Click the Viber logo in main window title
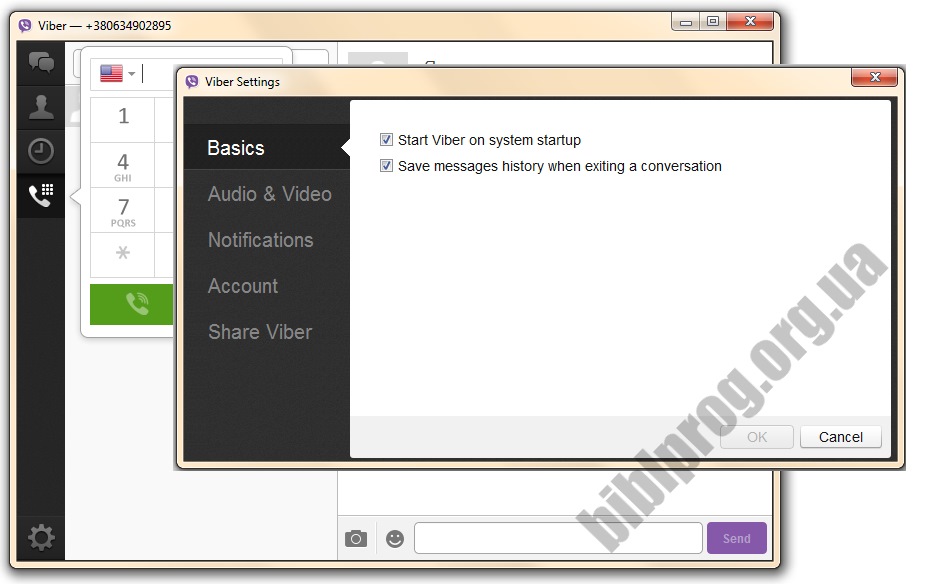Screen dimensions: 934x584 coord(24,26)
